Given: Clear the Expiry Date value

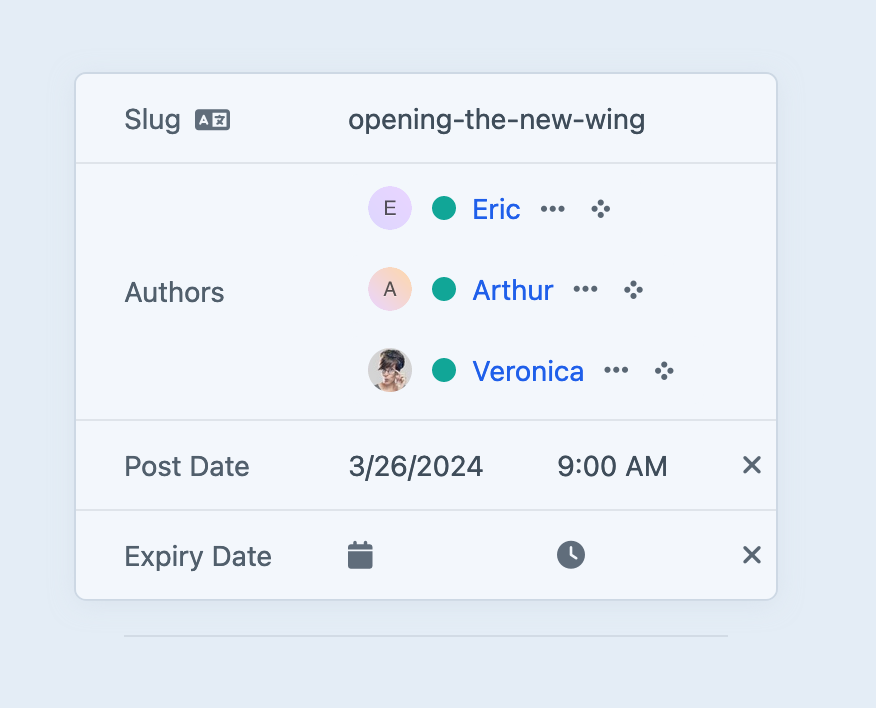Looking at the screenshot, I should [x=752, y=555].
